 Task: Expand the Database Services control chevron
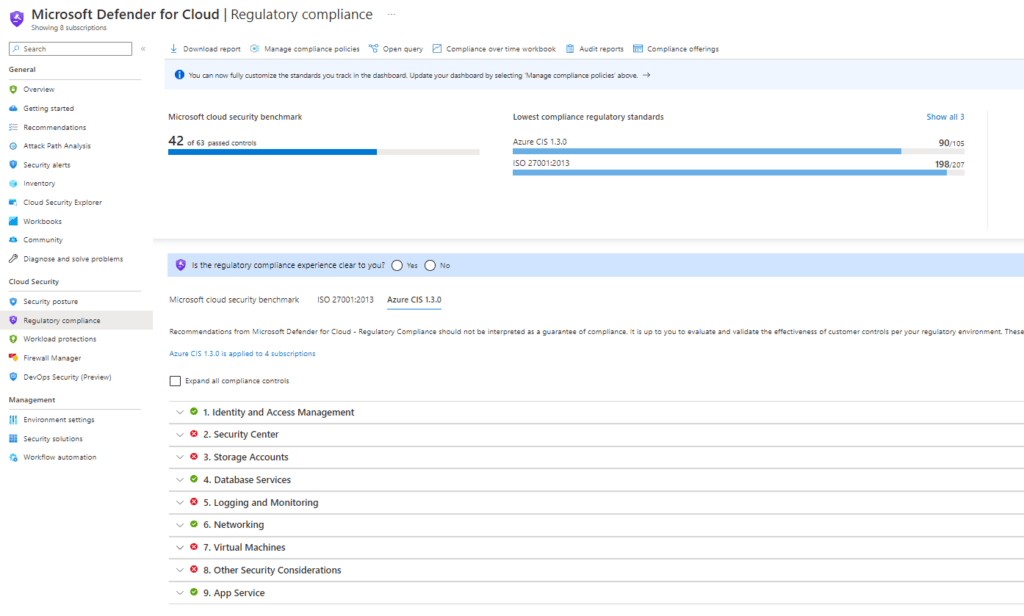(x=180, y=480)
